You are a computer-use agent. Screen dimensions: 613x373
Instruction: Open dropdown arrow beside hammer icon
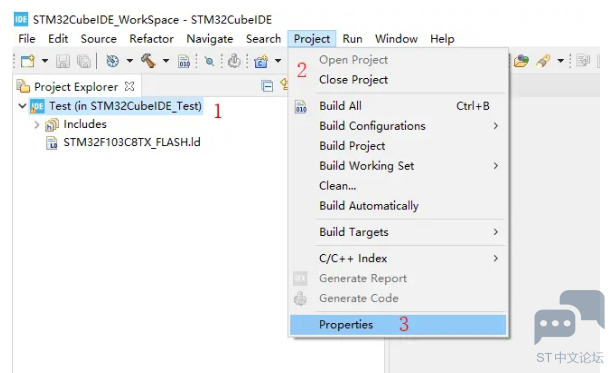(166, 61)
